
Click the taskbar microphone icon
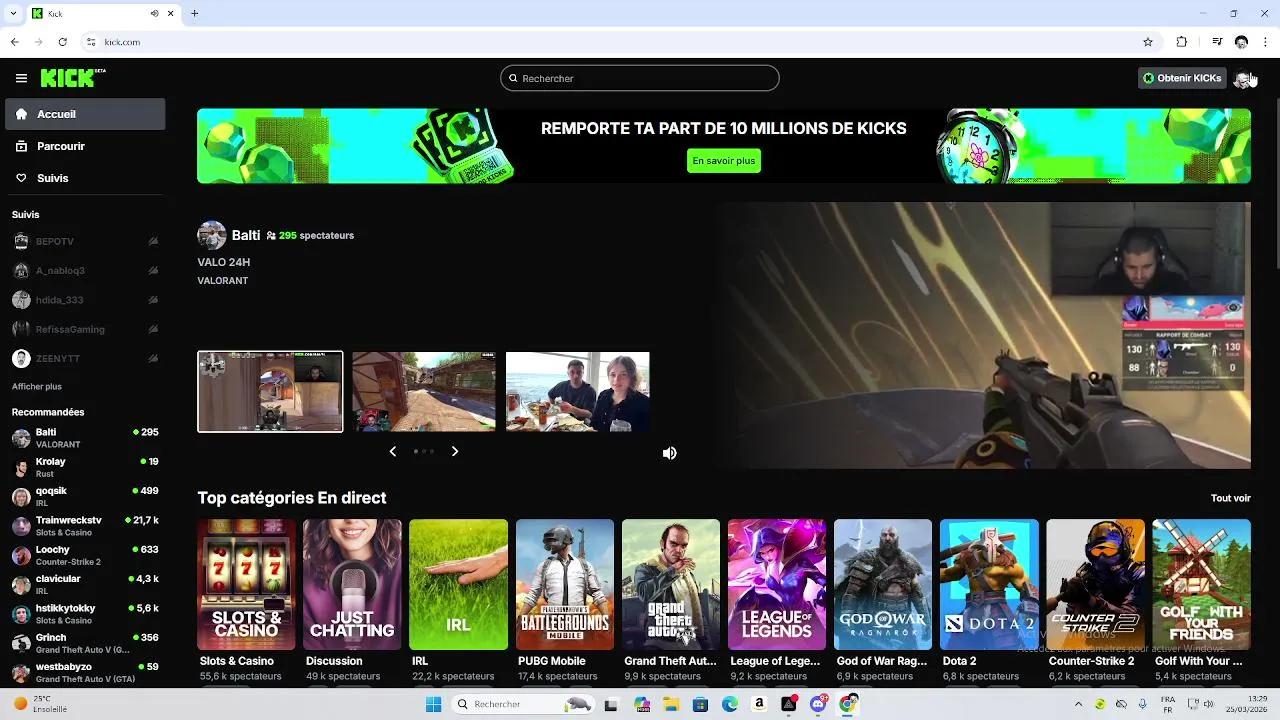click(x=1142, y=704)
